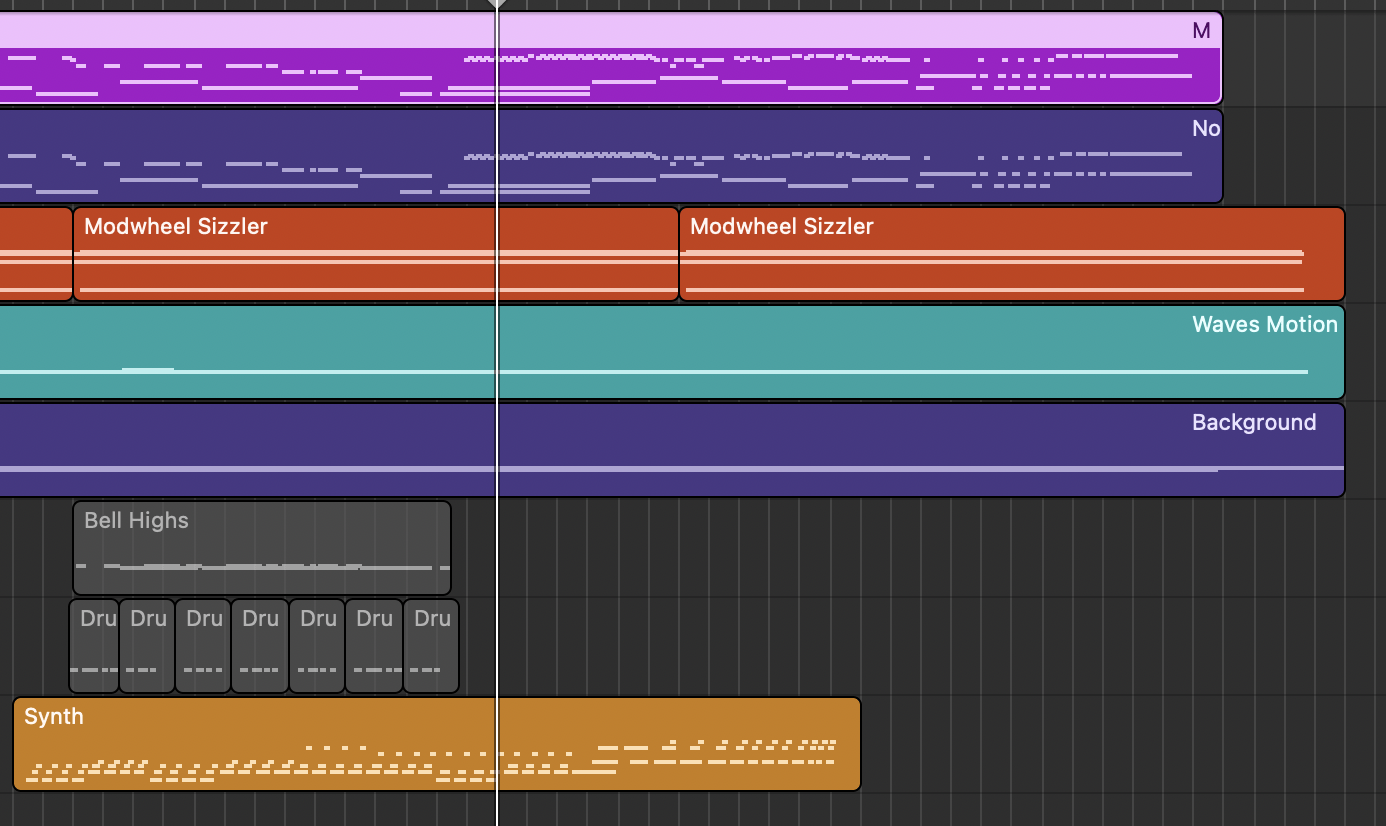Click the playhead handle at the top

497,4
